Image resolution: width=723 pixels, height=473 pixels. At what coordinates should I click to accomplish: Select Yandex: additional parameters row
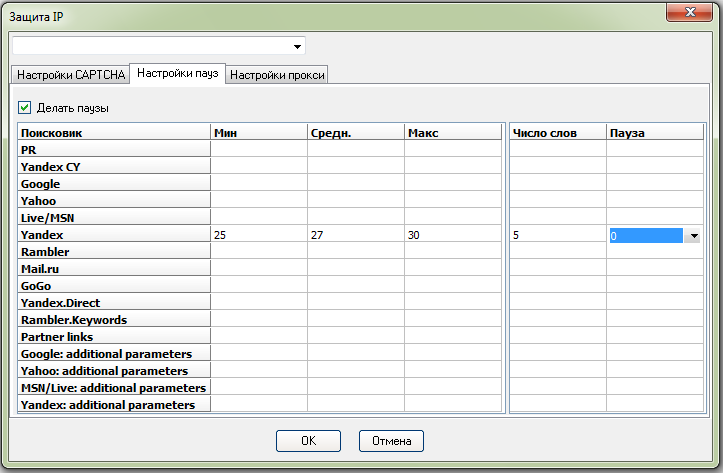114,405
